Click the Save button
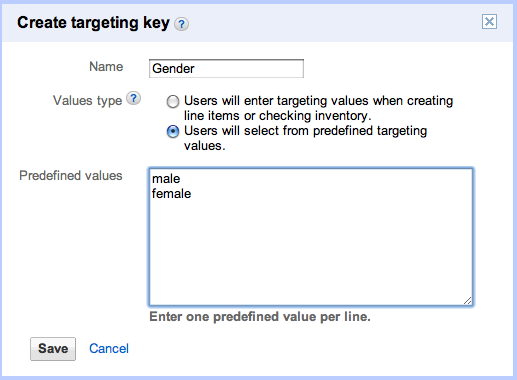517x380 pixels. tap(53, 349)
